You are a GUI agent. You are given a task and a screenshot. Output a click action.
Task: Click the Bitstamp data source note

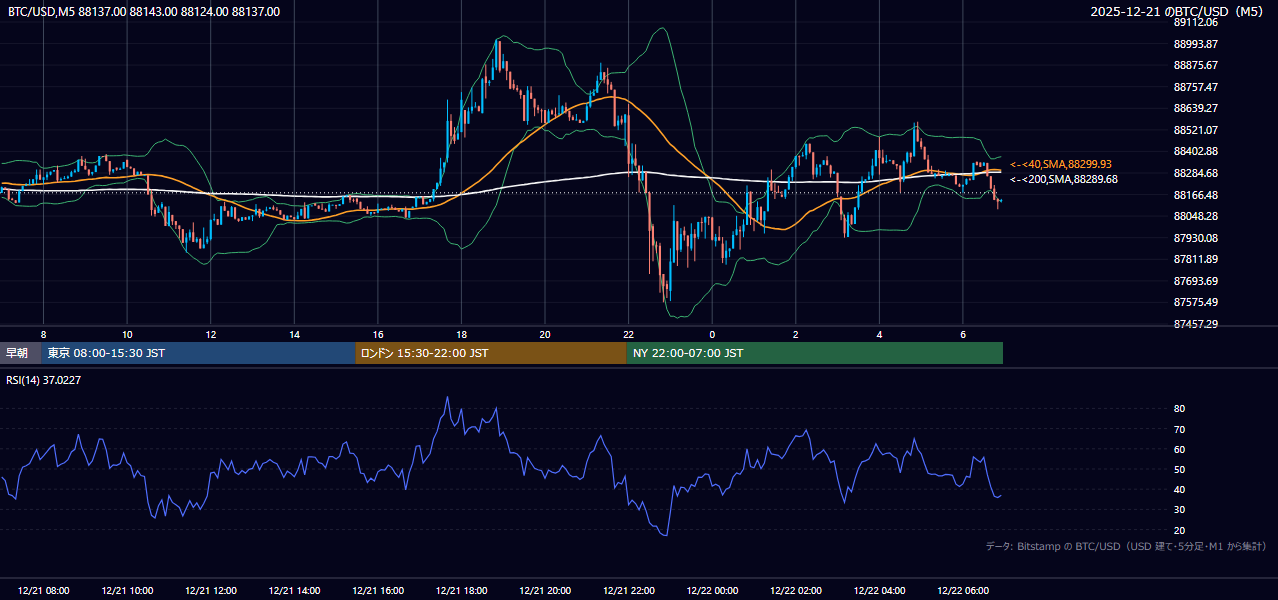pyautogui.click(x=1126, y=546)
